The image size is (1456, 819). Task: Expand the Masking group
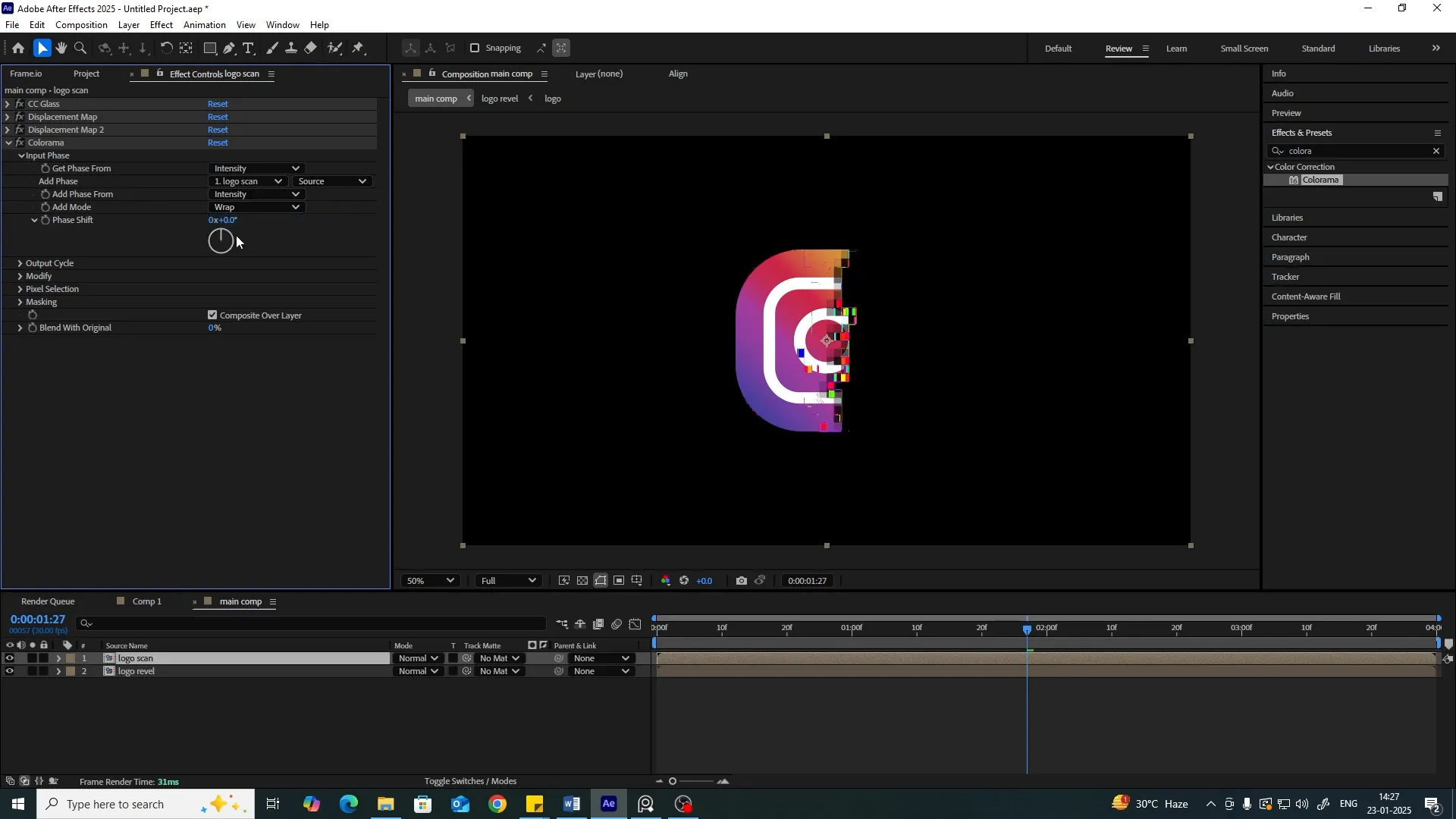(20, 302)
